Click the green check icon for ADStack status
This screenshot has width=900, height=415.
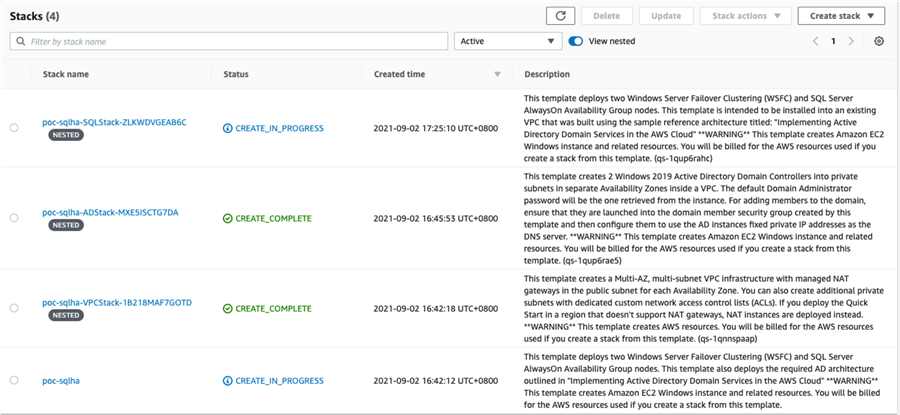coord(228,218)
